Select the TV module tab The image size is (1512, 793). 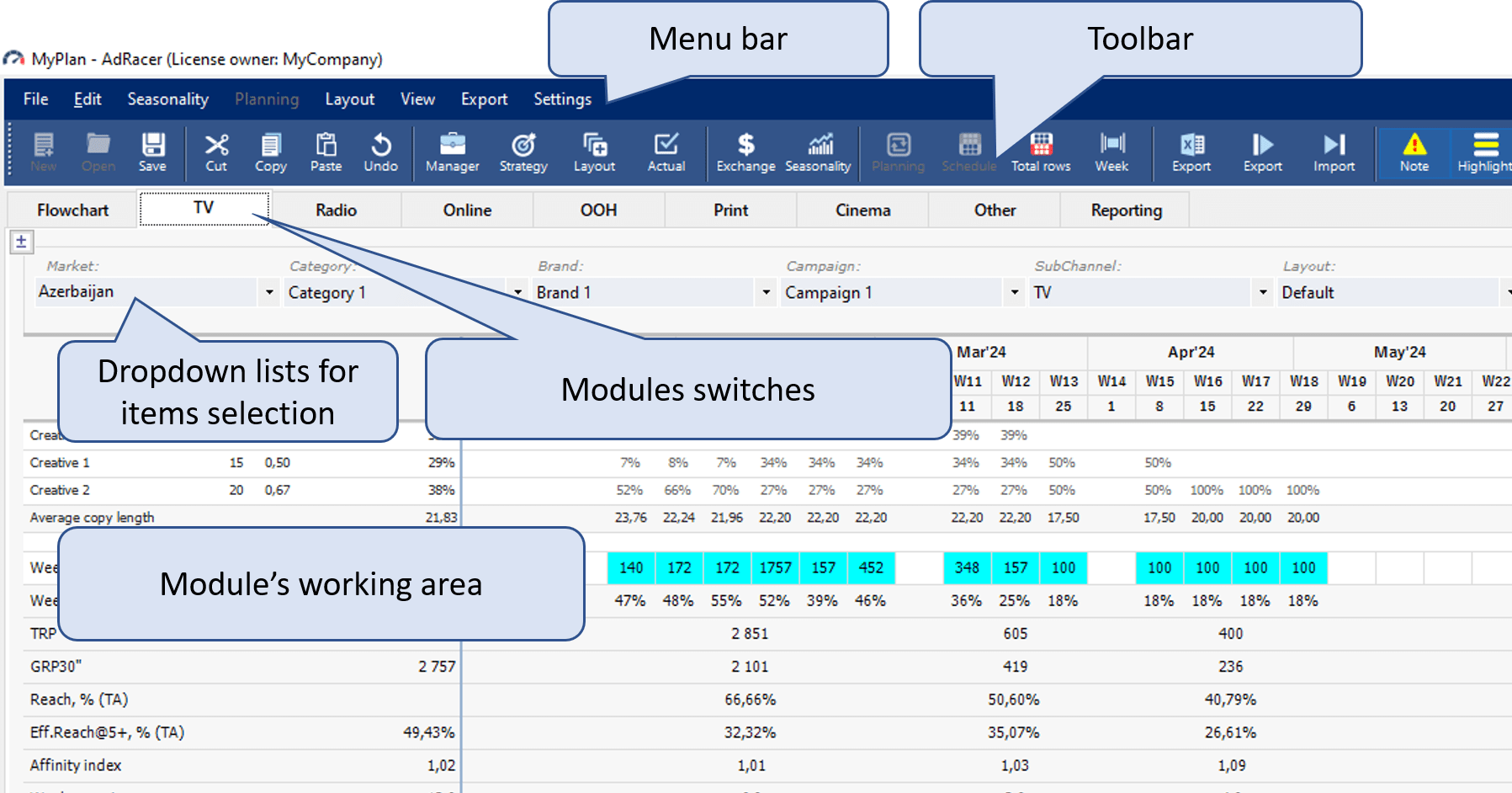point(204,208)
